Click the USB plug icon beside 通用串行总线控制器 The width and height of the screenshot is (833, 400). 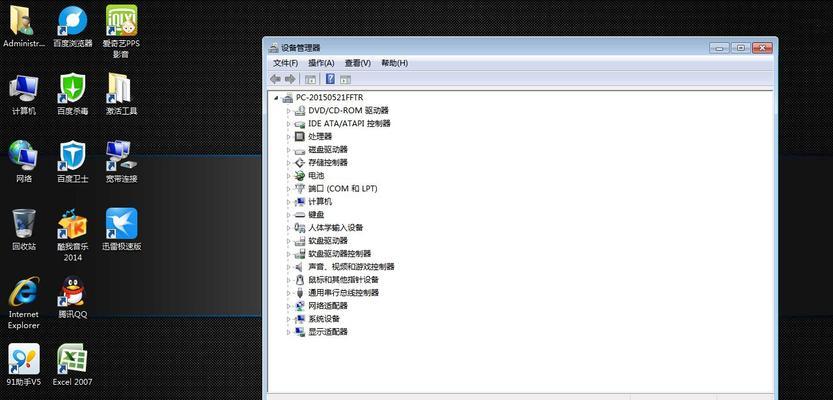point(300,293)
